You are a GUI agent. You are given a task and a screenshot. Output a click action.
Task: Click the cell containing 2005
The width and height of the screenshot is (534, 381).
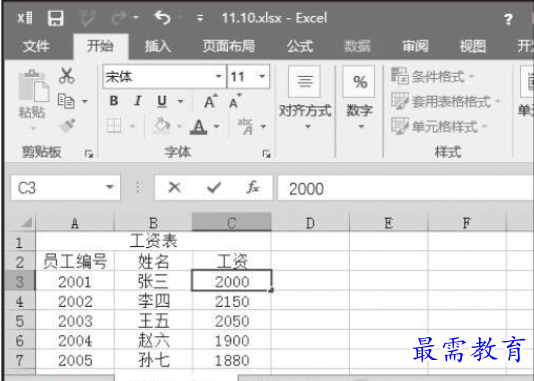(75, 360)
